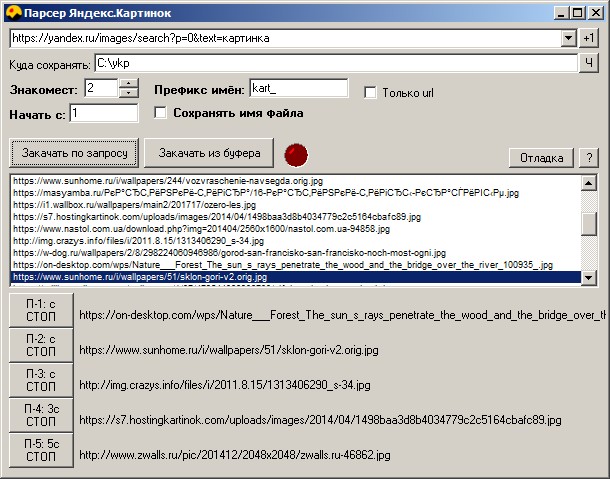
Task: Increase Знакомест value with up arrow
Action: (x=128, y=83)
